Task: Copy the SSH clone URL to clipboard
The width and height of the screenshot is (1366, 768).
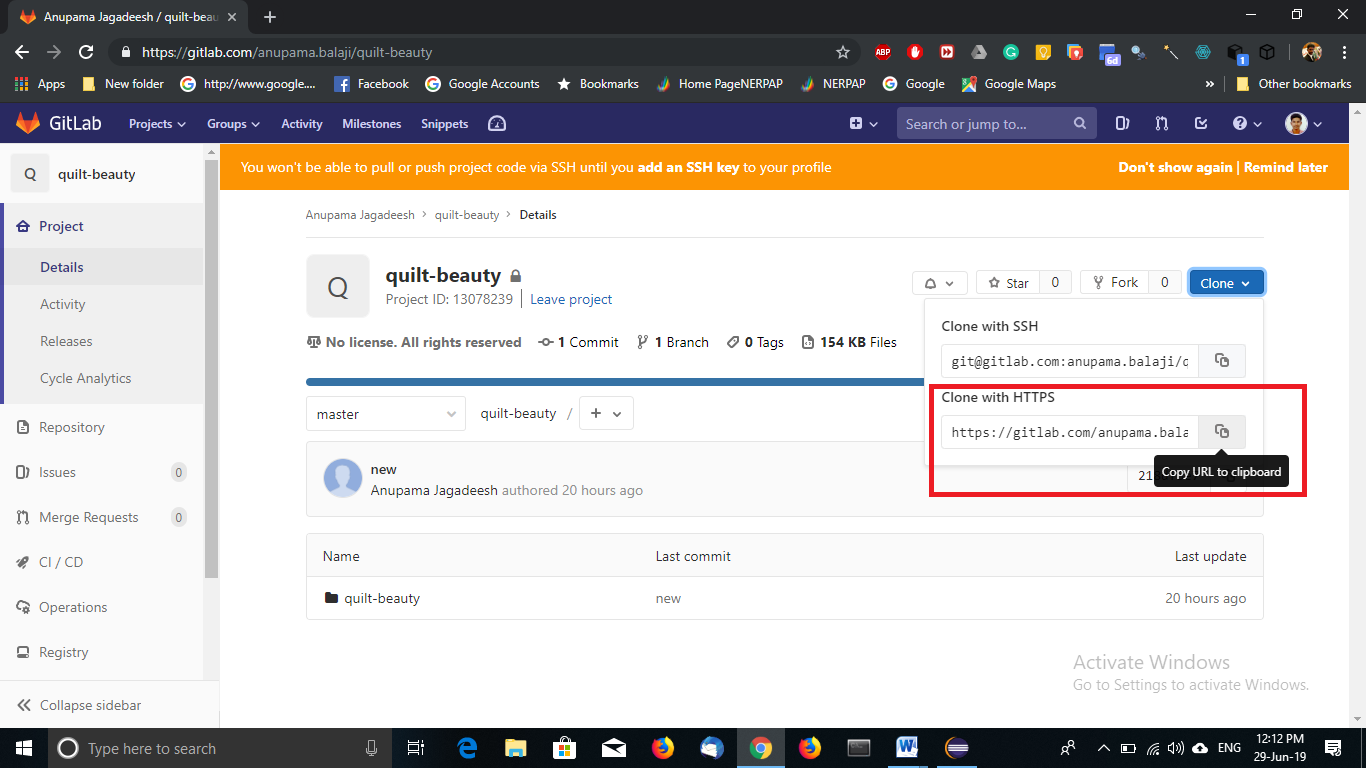Action: [1221, 361]
